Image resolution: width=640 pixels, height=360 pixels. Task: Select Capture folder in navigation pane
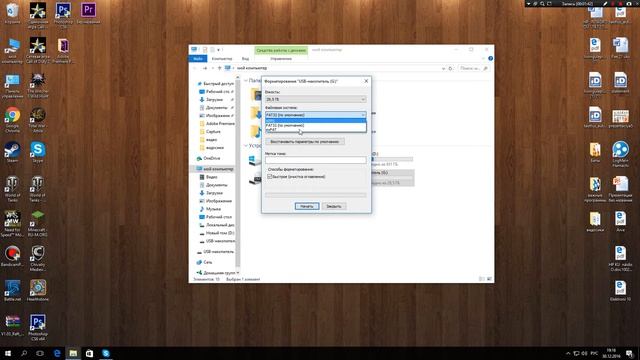click(x=213, y=131)
